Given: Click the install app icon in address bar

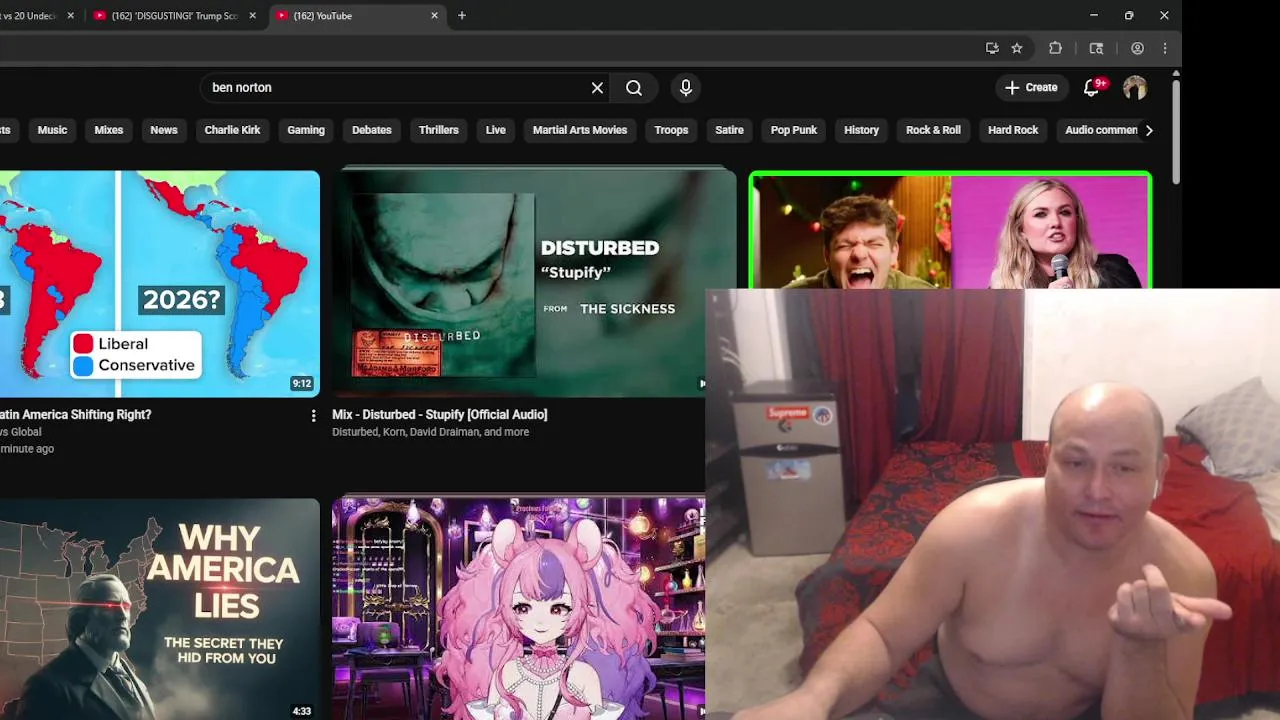Looking at the screenshot, I should click(x=992, y=48).
